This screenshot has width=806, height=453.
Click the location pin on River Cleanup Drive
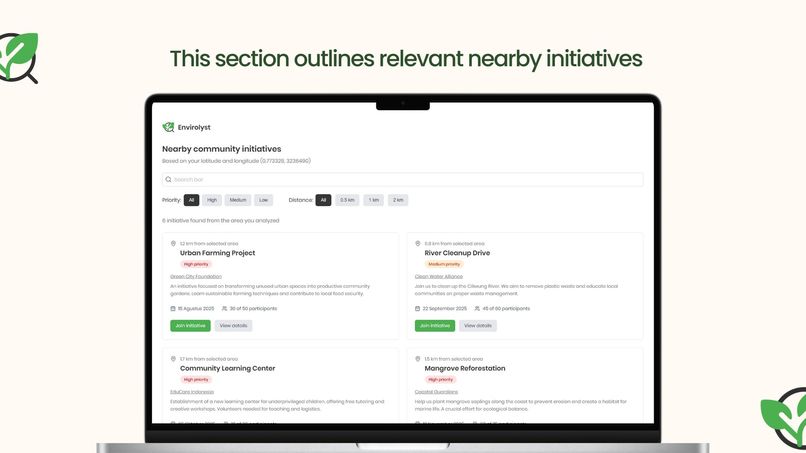pyautogui.click(x=418, y=244)
